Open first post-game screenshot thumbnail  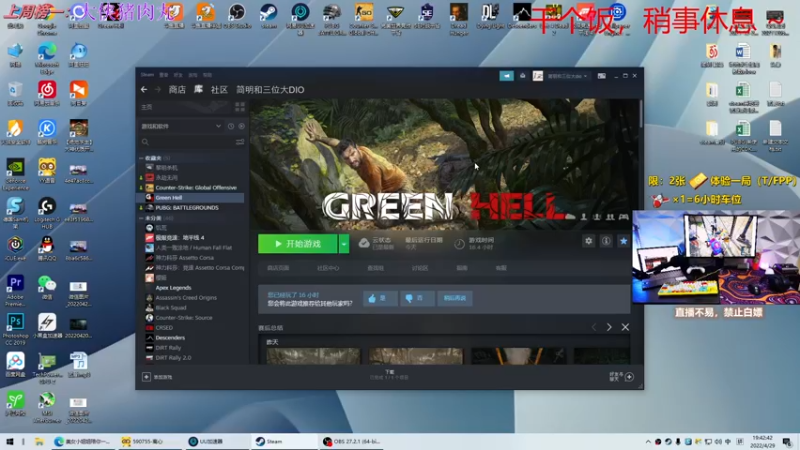click(x=313, y=356)
